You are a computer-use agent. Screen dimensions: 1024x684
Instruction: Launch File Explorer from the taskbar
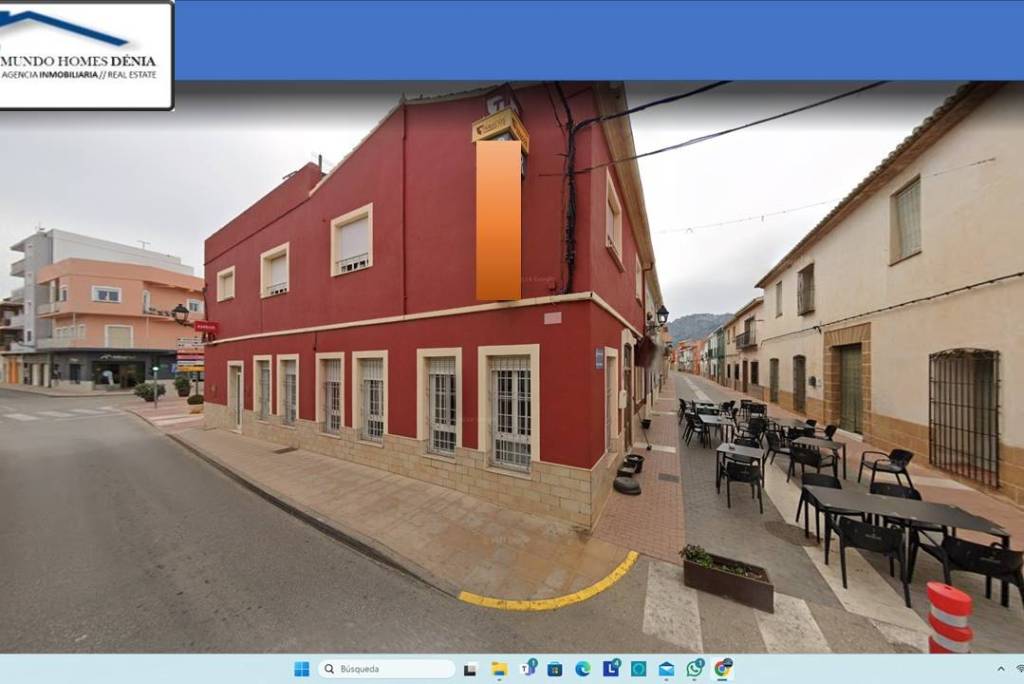click(498, 669)
